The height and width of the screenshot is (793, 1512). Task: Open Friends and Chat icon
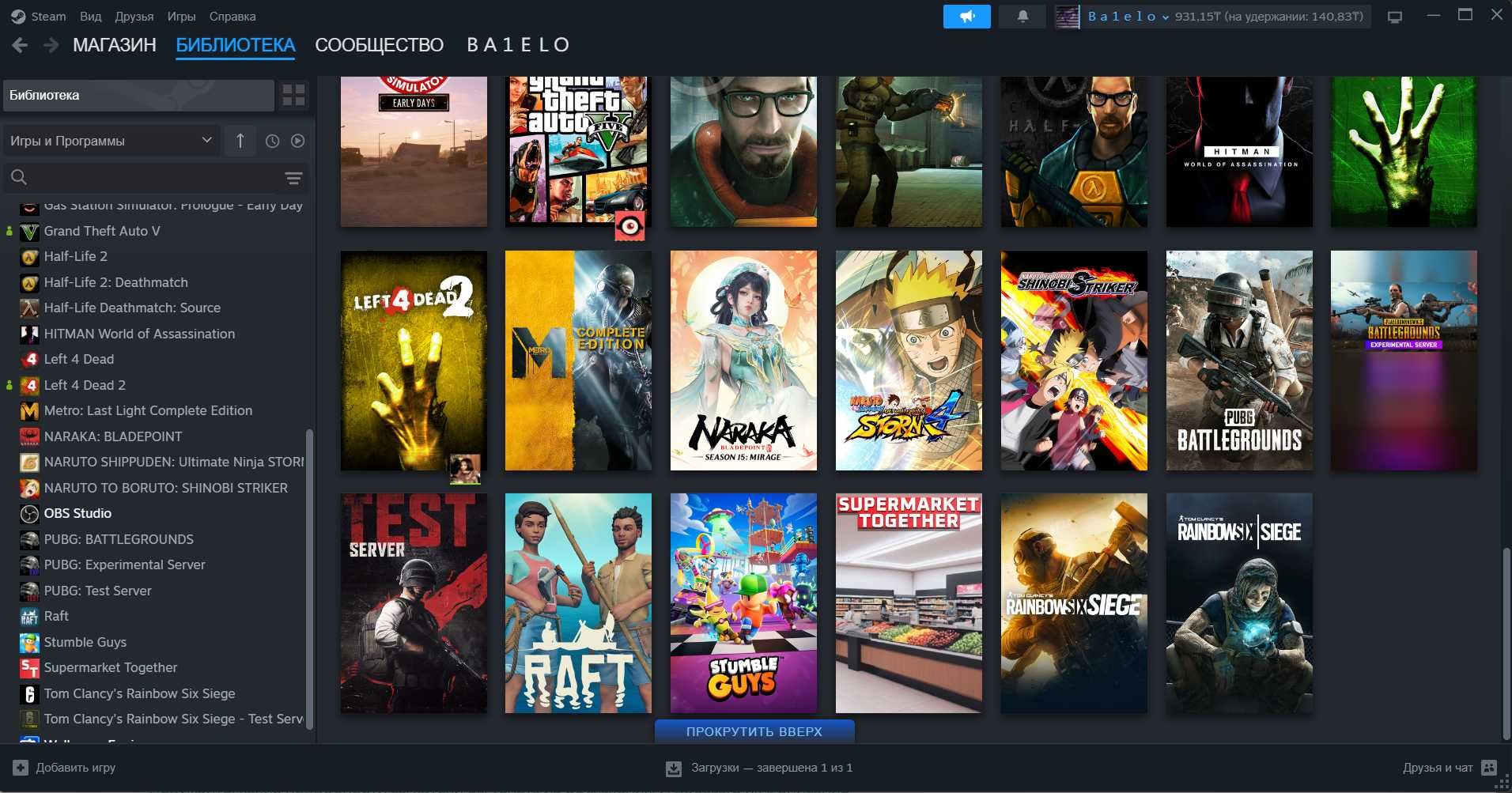[1489, 768]
